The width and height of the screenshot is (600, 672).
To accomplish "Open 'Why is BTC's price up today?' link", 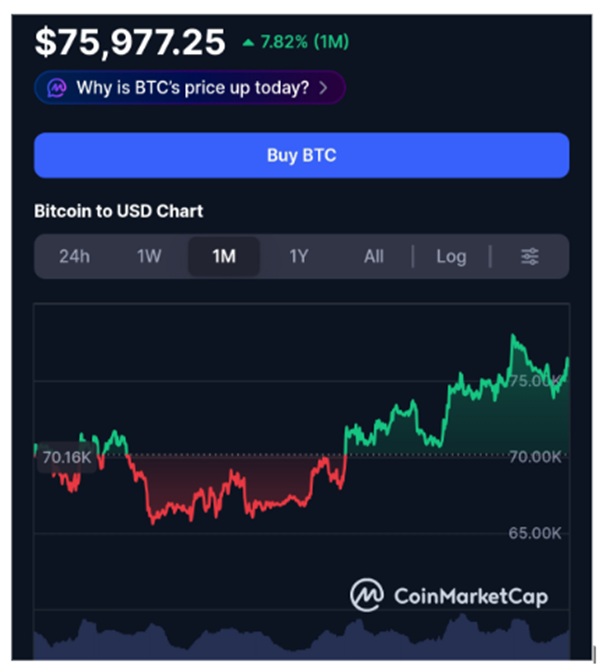I will pos(192,88).
